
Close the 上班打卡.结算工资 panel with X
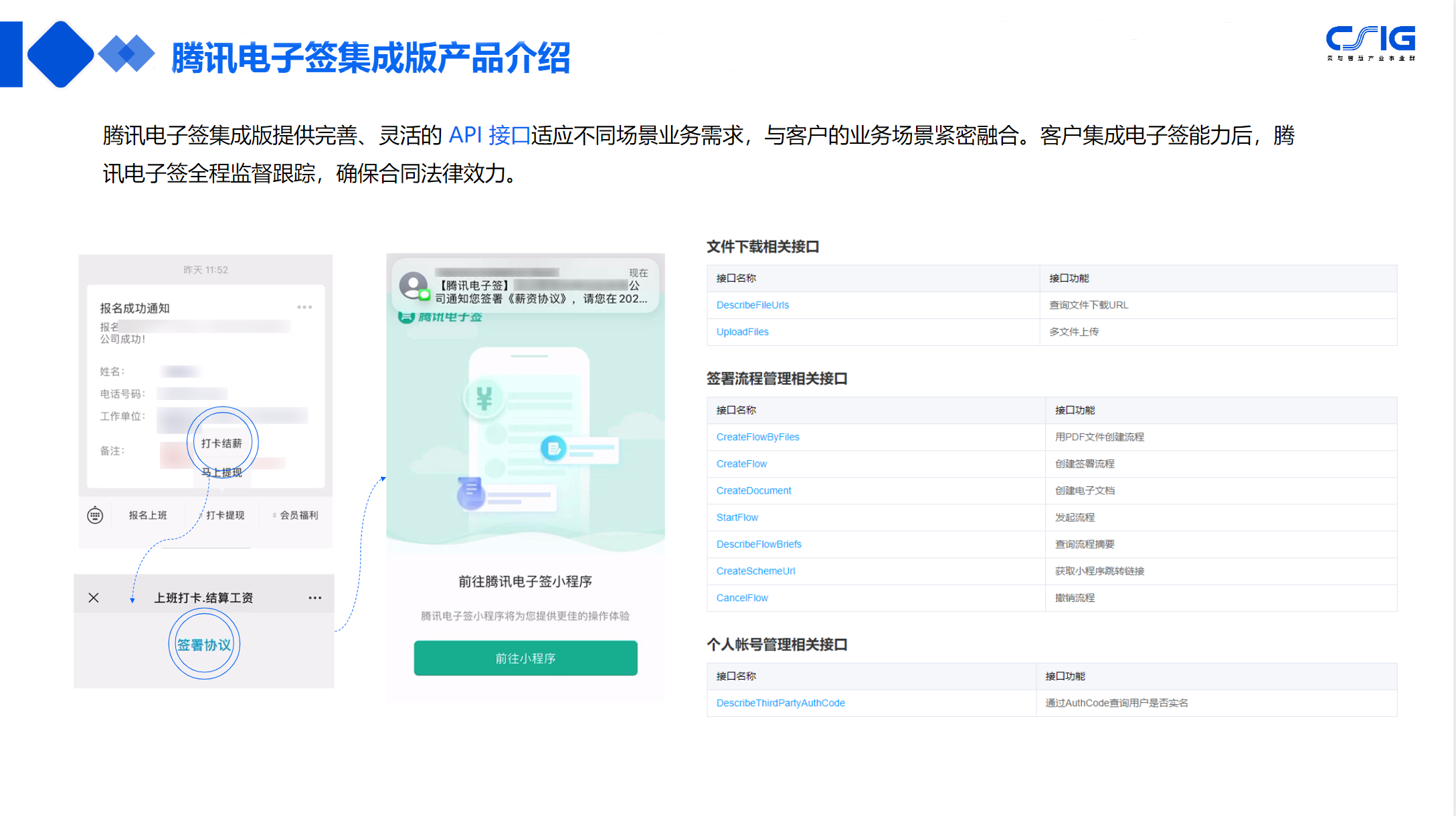tap(94, 597)
